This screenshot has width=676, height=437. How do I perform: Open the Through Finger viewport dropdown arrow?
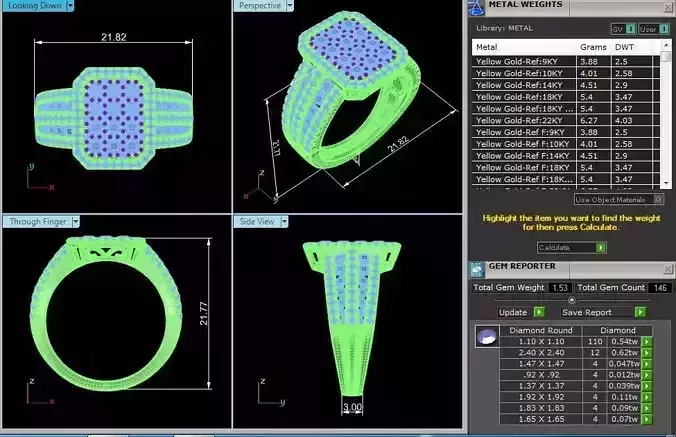(75, 222)
